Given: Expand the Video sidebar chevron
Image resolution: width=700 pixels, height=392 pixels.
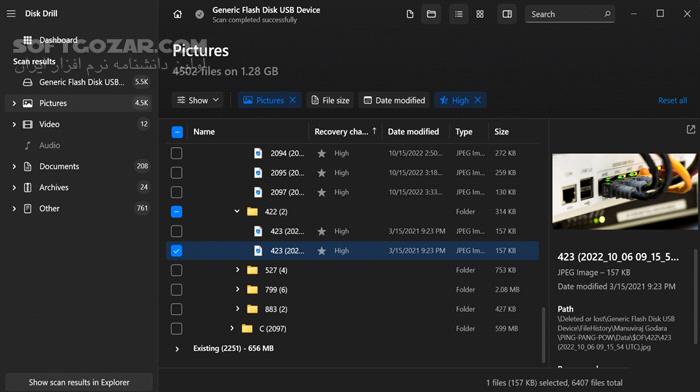Looking at the screenshot, I should tap(14, 124).
